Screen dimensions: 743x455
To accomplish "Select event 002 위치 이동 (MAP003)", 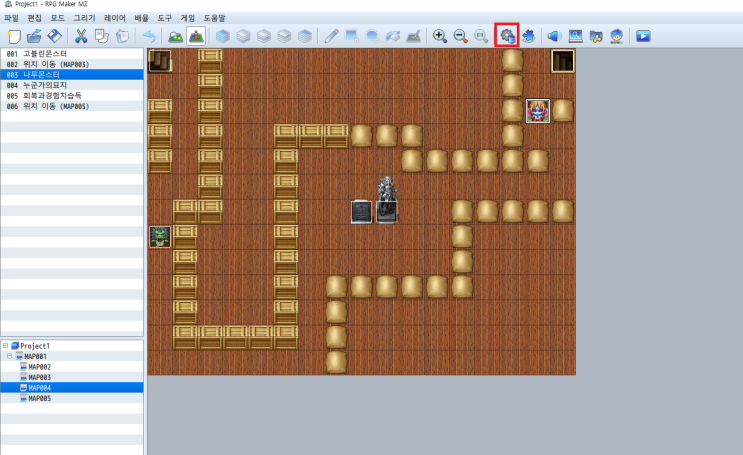I will (x=72, y=64).
